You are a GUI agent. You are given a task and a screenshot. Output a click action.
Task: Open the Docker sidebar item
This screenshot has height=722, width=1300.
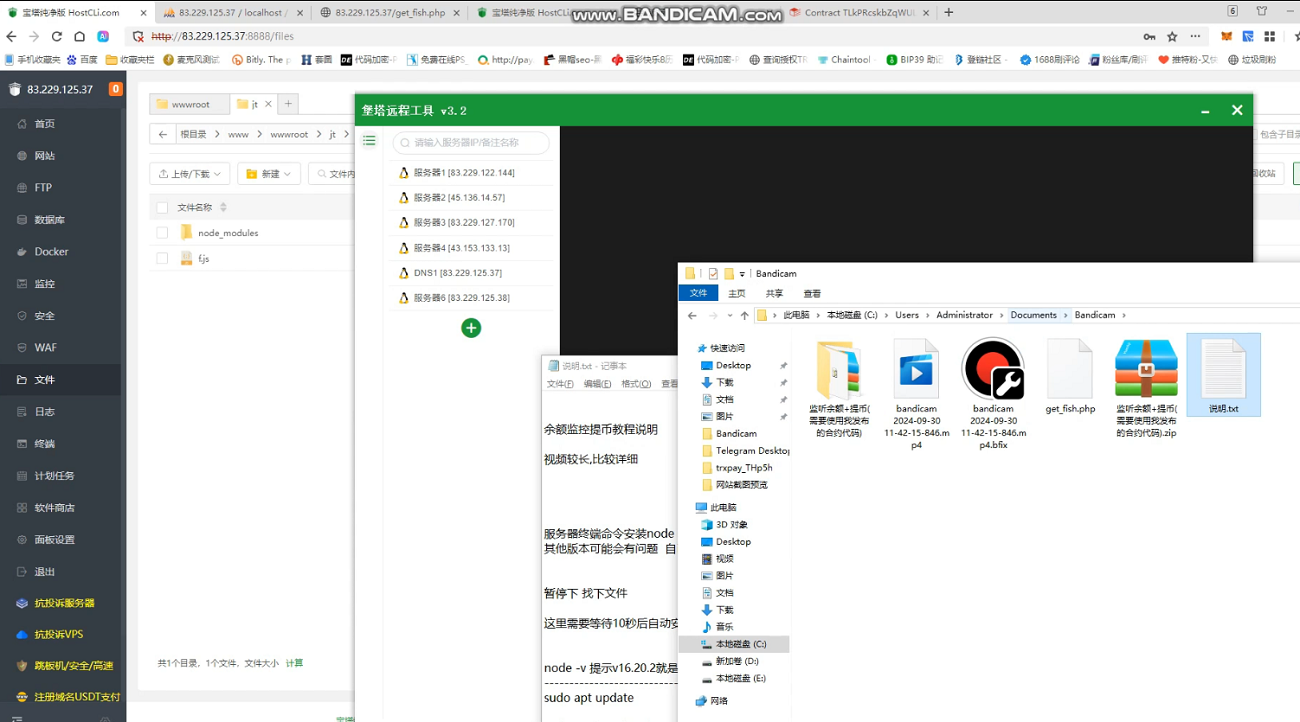[x=51, y=252]
